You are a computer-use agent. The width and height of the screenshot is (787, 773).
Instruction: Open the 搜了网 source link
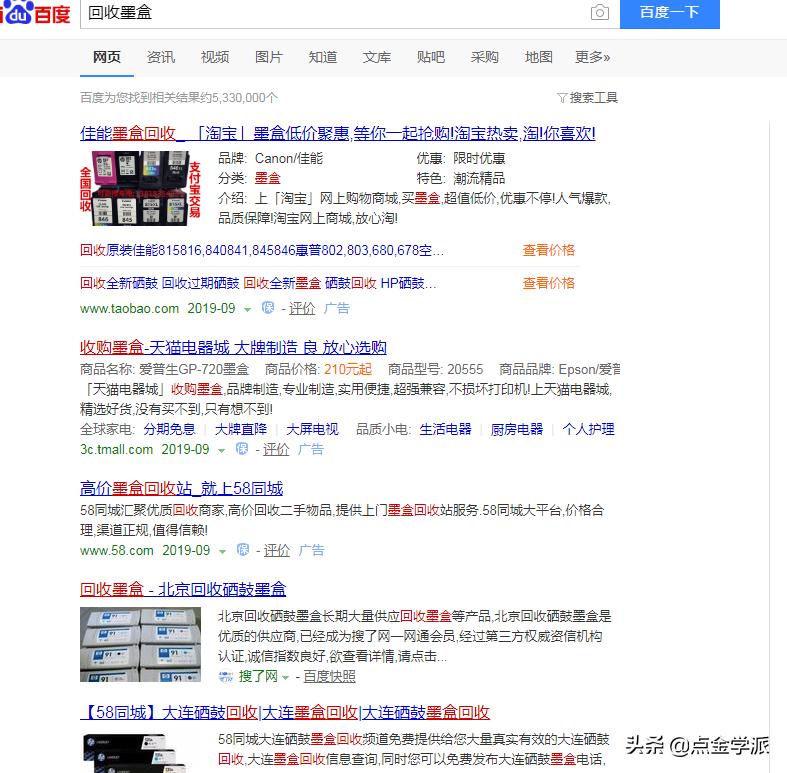pyautogui.click(x=258, y=676)
